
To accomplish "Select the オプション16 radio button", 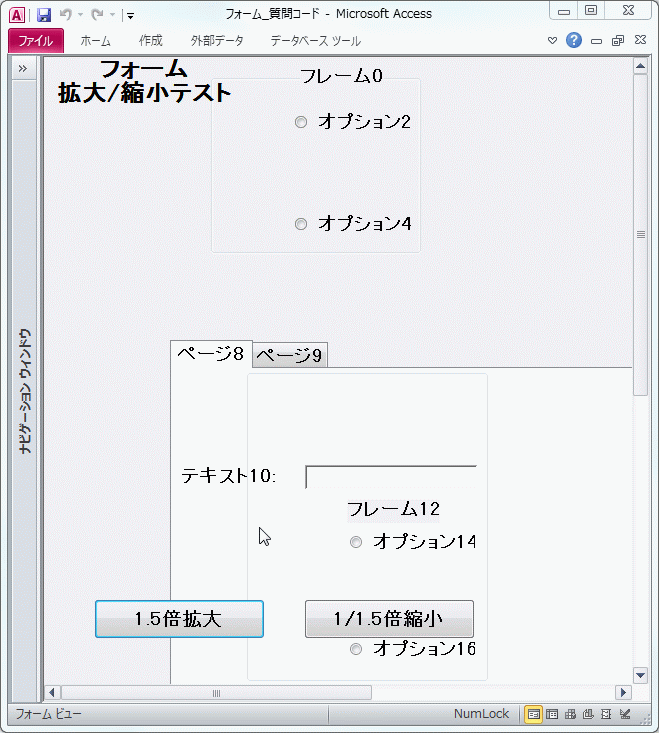I will tap(356, 649).
